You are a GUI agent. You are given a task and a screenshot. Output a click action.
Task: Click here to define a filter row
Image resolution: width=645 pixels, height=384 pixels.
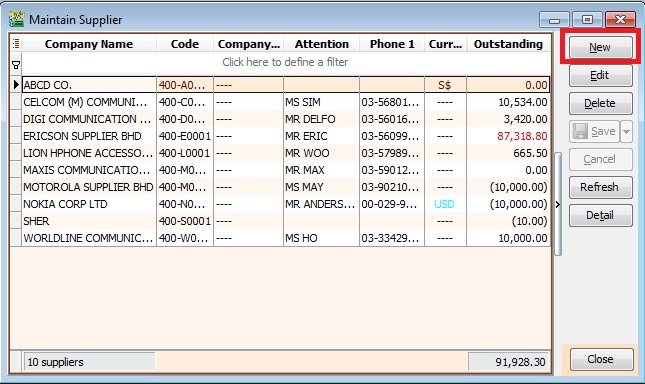[x=285, y=62]
